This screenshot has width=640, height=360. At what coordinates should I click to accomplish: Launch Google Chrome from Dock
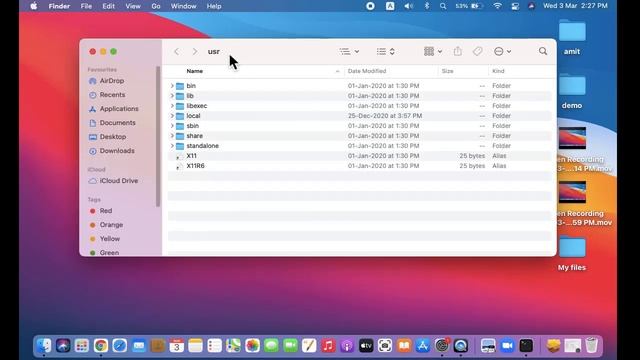click(101, 346)
